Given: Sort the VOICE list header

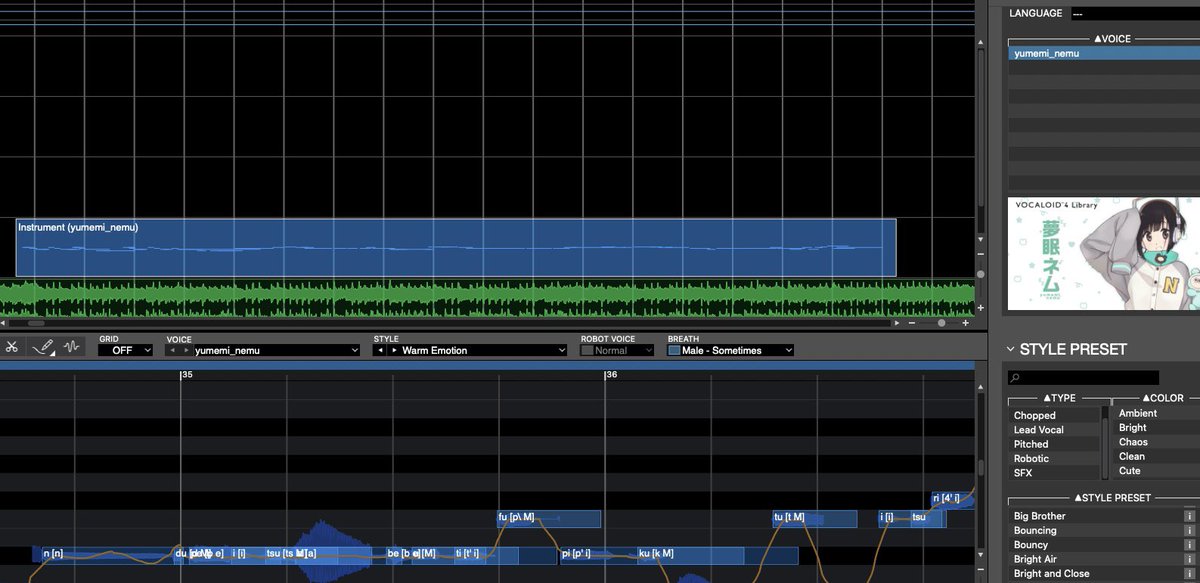Looking at the screenshot, I should (x=1112, y=39).
